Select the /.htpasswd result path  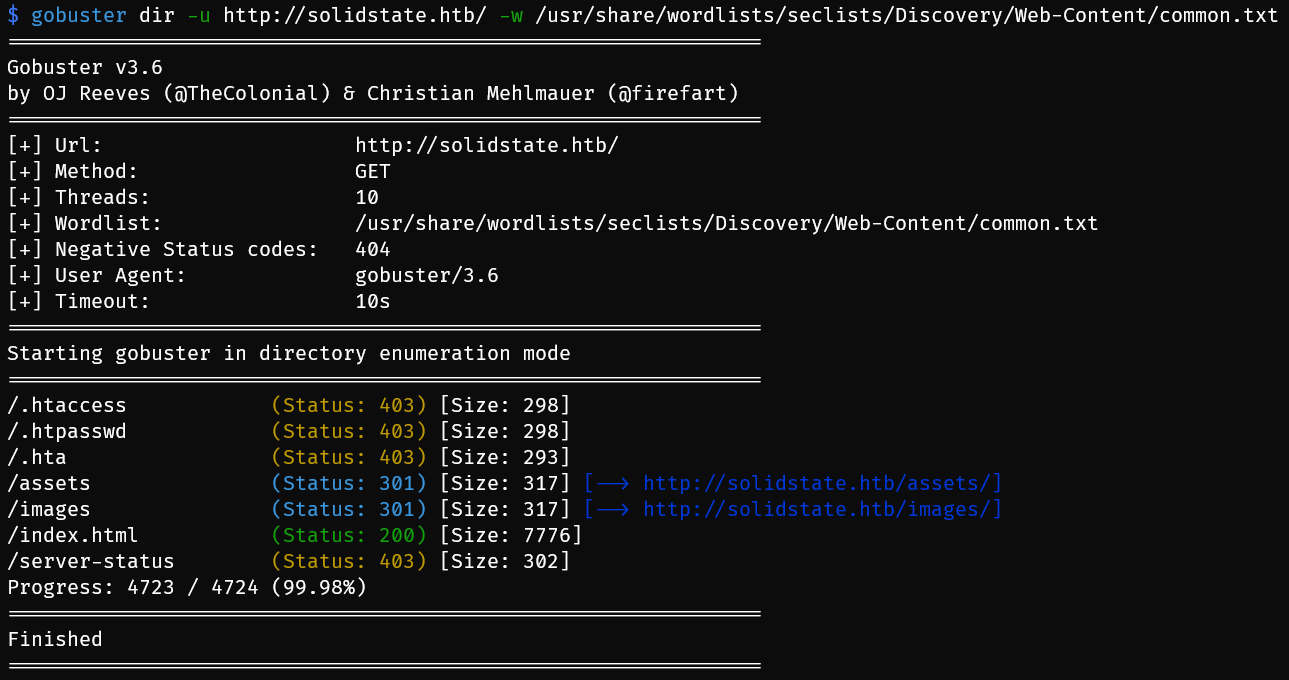67,431
